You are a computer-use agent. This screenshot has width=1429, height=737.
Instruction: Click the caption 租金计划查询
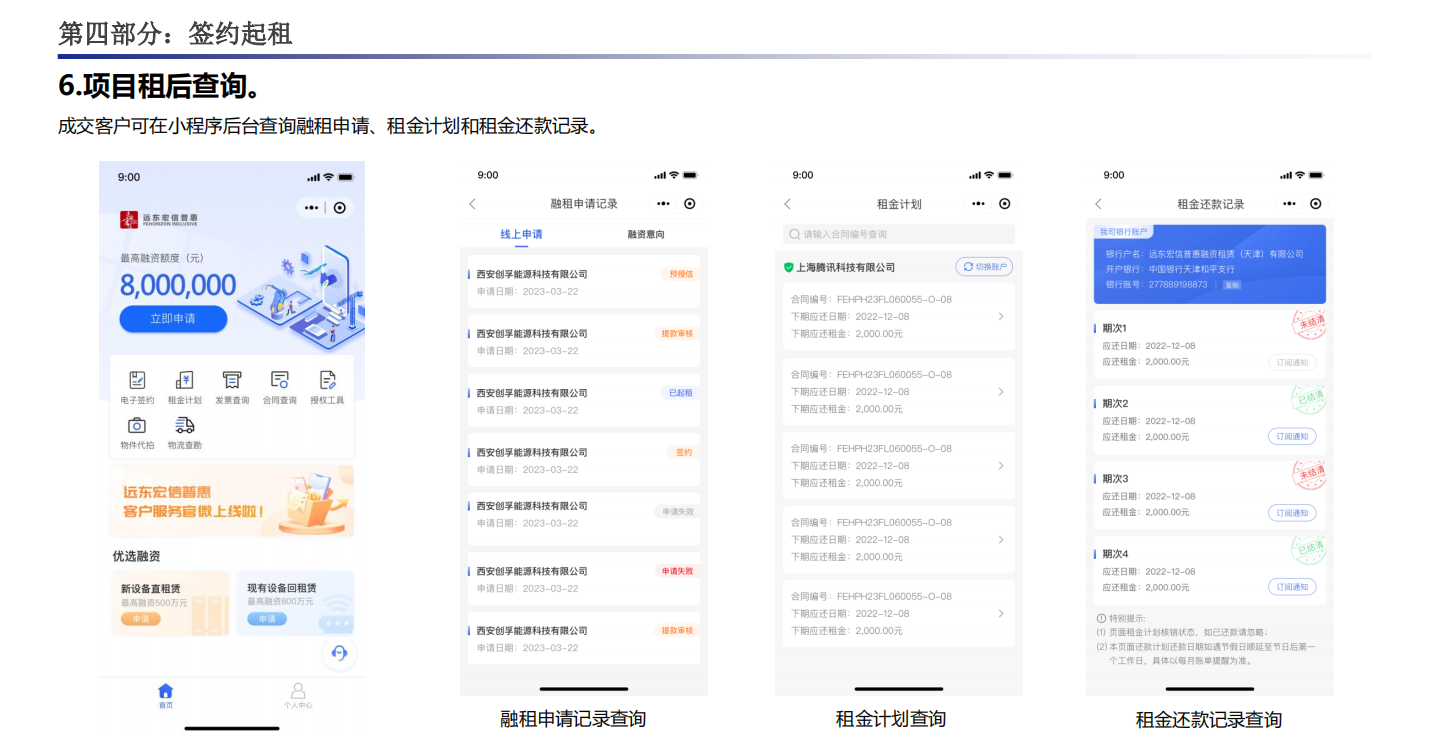point(891,719)
